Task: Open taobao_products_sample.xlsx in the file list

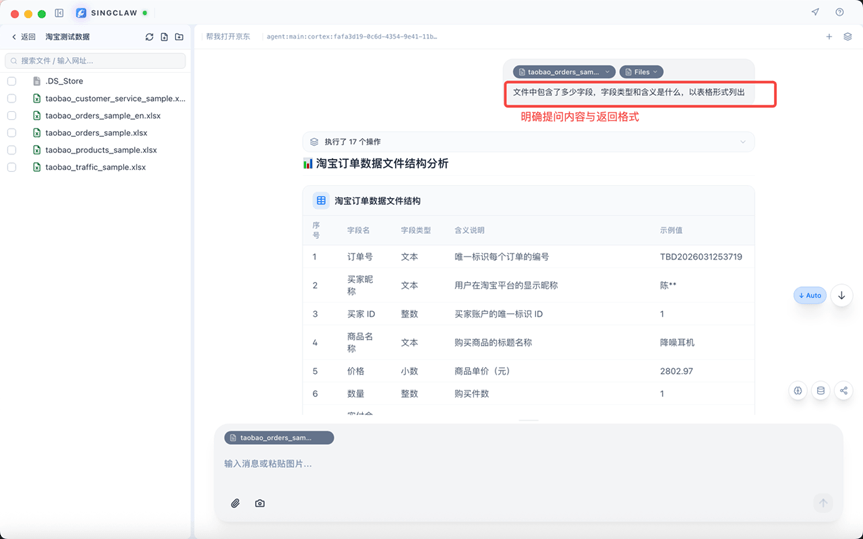Action: pos(100,150)
